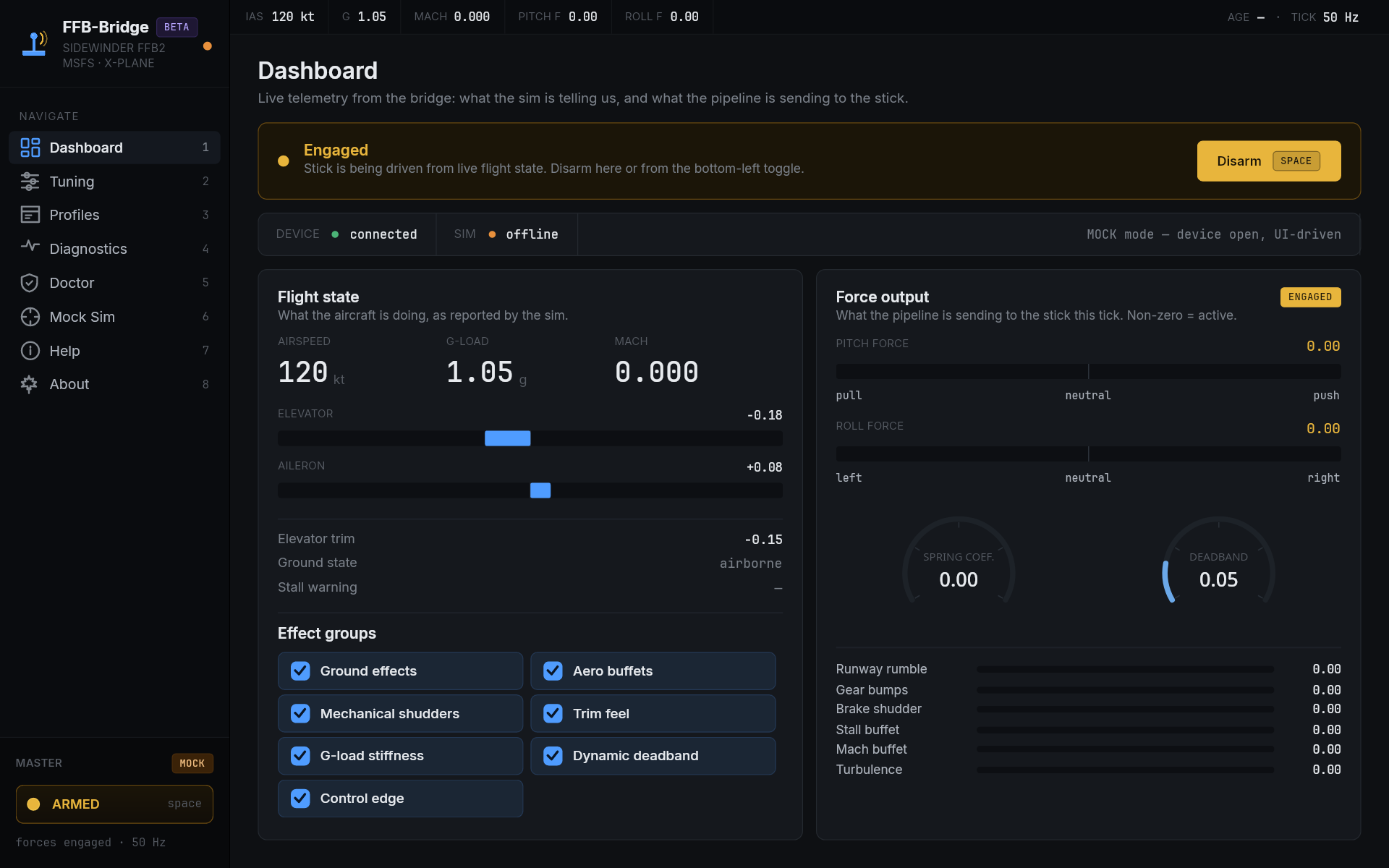This screenshot has width=1389, height=868.
Task: Toggle the Control edge effect off
Action: 300,799
